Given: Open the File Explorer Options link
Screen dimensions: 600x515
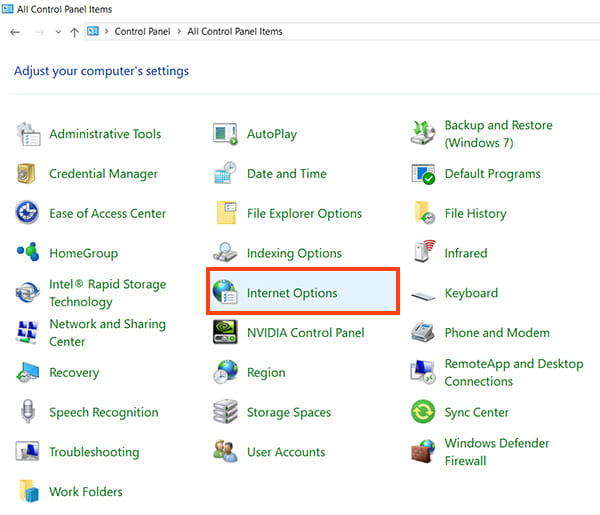Looking at the screenshot, I should point(305,213).
